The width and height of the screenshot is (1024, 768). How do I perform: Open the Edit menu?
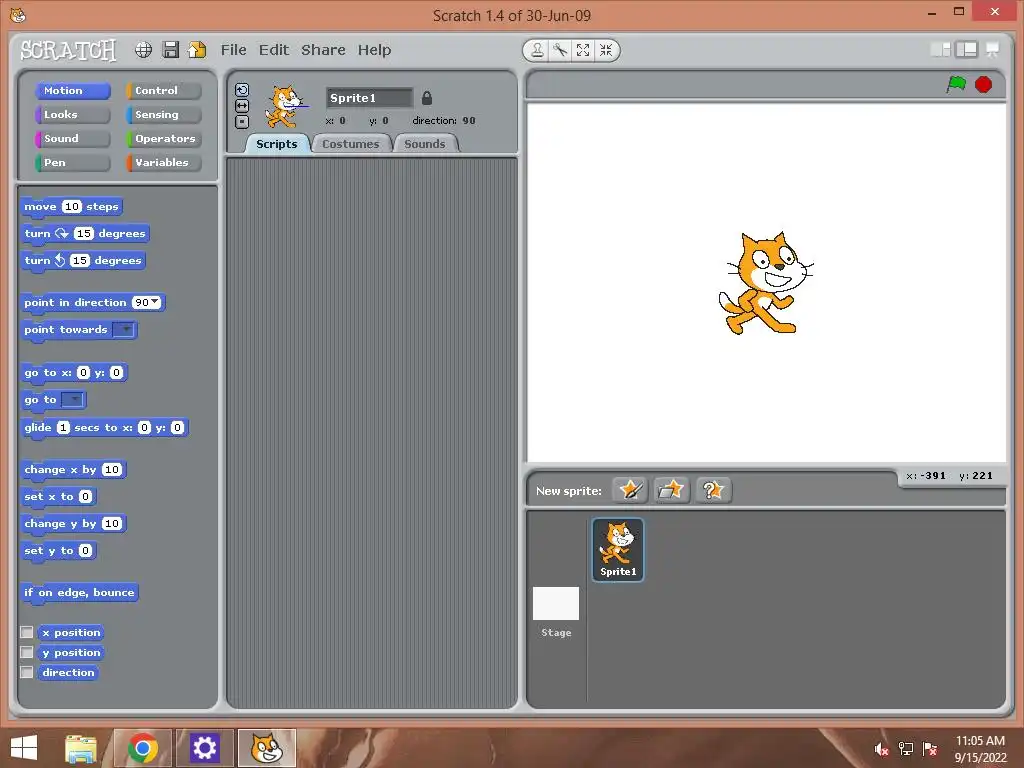[274, 50]
